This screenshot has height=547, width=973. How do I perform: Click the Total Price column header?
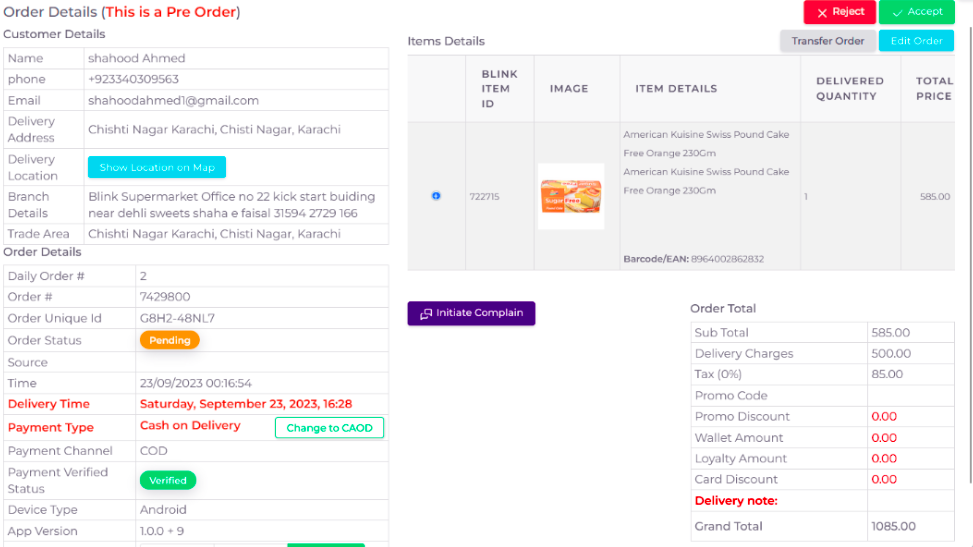[933, 88]
